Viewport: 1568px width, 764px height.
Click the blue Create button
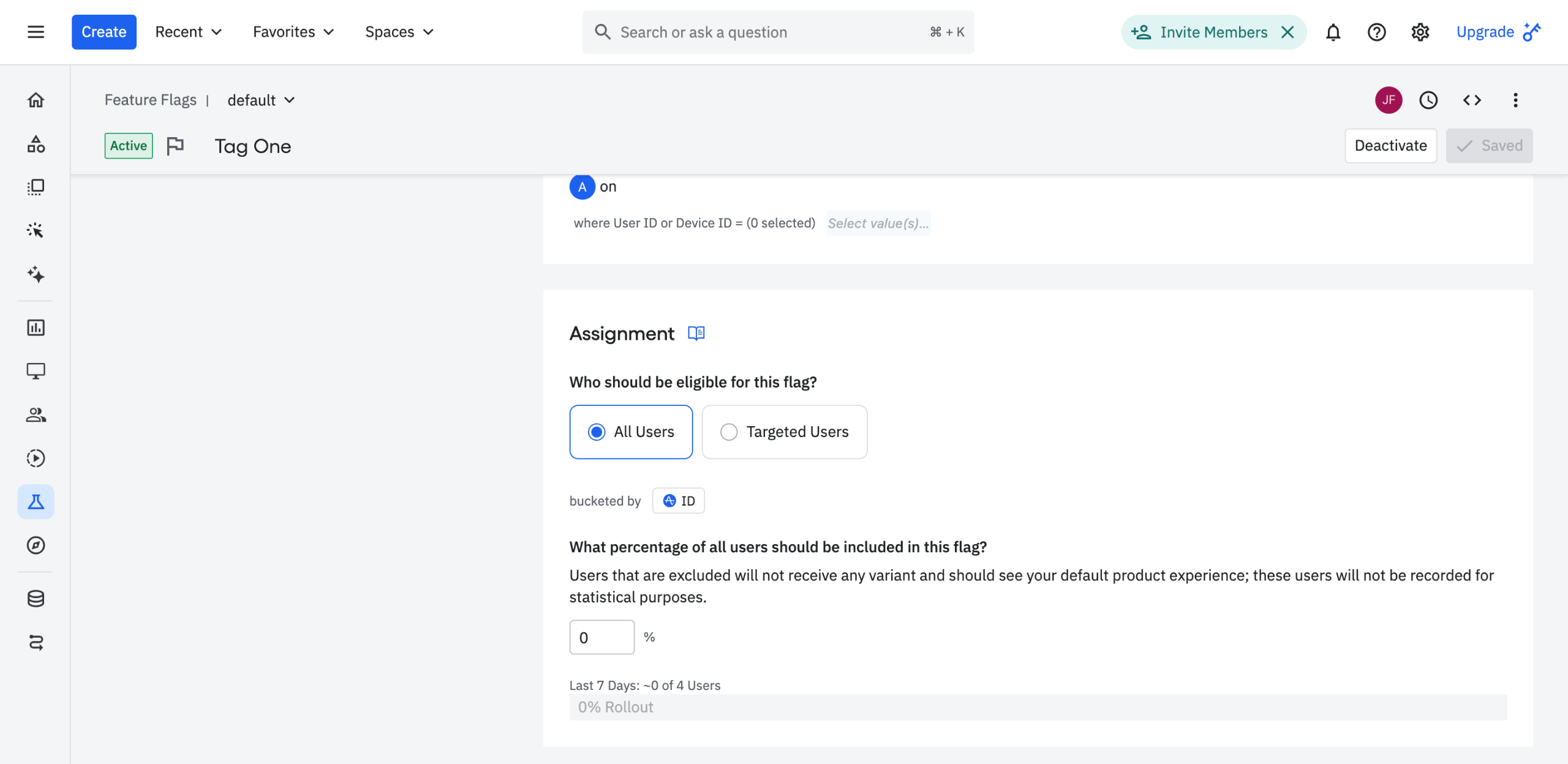[x=104, y=32]
